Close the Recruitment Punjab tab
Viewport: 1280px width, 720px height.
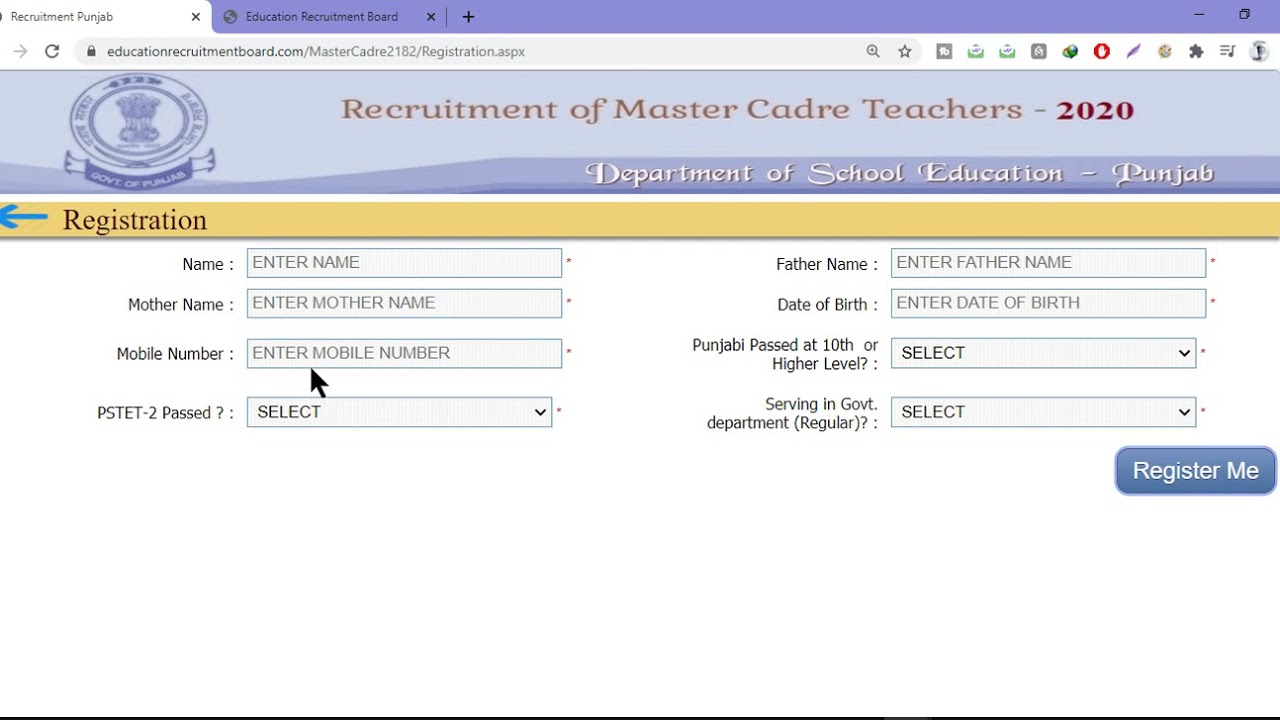pyautogui.click(x=196, y=16)
